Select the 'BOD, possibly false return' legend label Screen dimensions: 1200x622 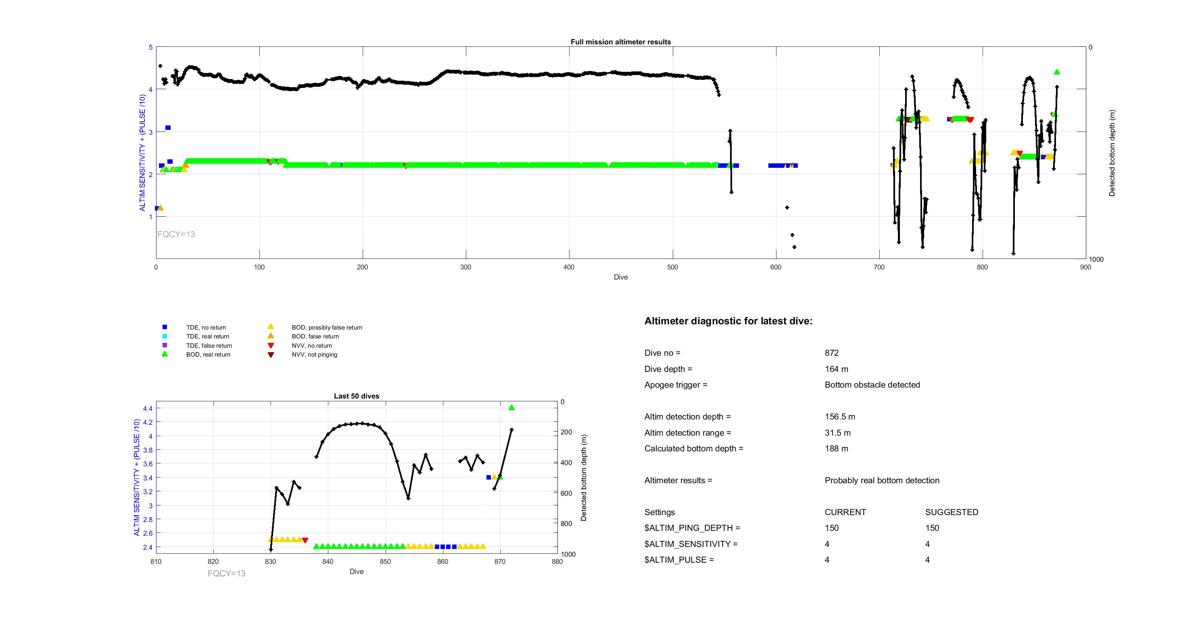327,327
